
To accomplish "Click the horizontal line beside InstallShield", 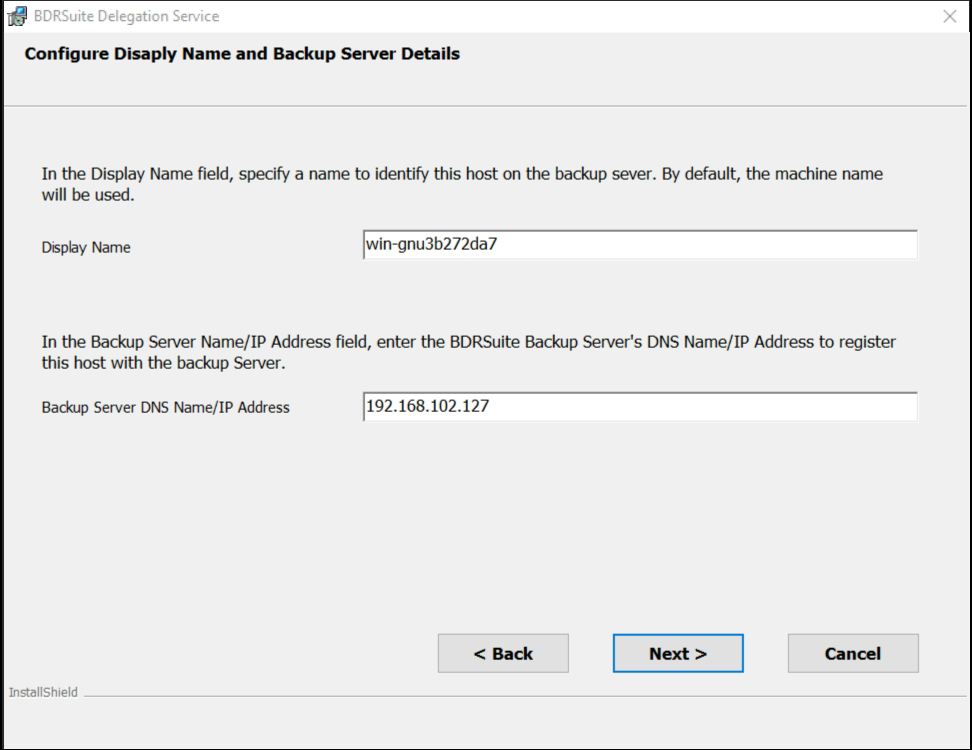I will [x=525, y=696].
